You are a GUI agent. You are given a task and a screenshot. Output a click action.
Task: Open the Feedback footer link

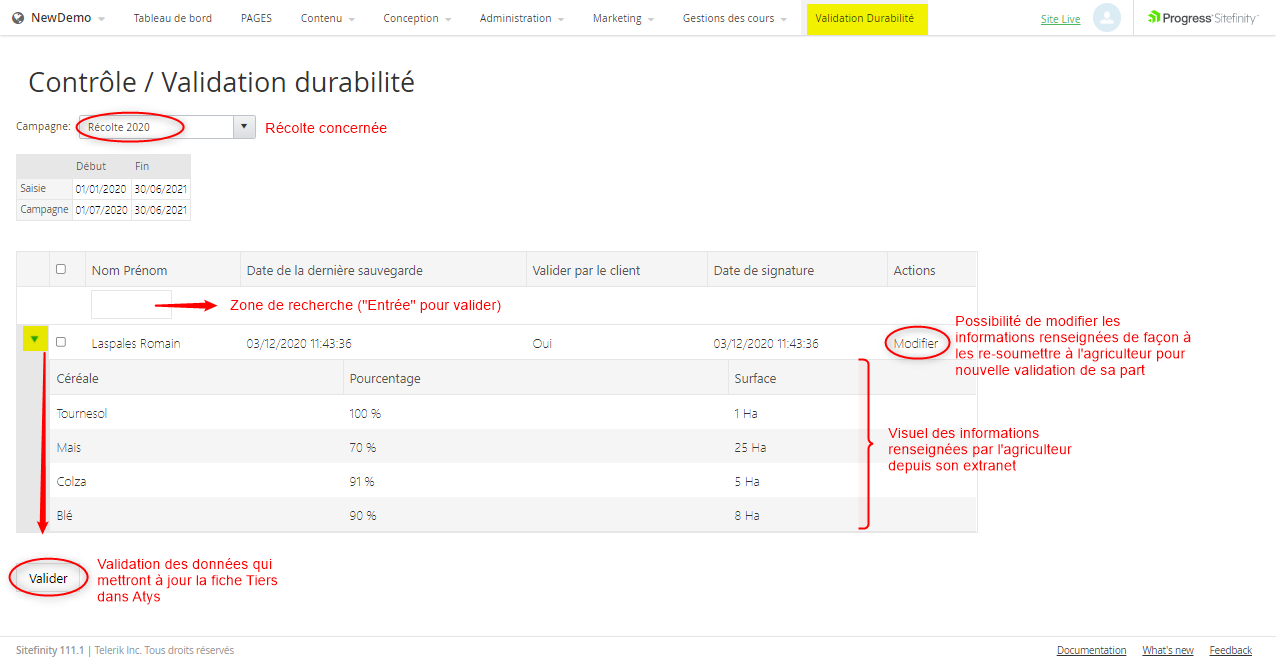(1230, 650)
